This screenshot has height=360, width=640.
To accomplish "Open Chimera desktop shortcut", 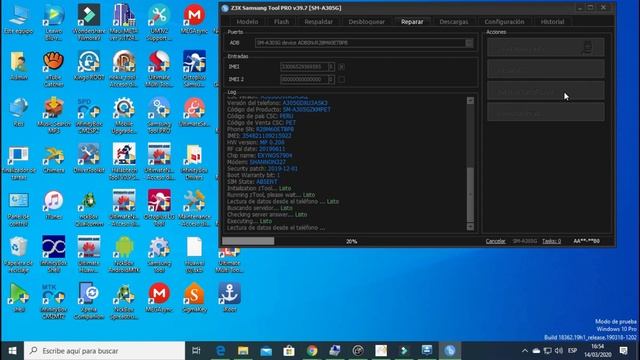I will tap(53, 158).
